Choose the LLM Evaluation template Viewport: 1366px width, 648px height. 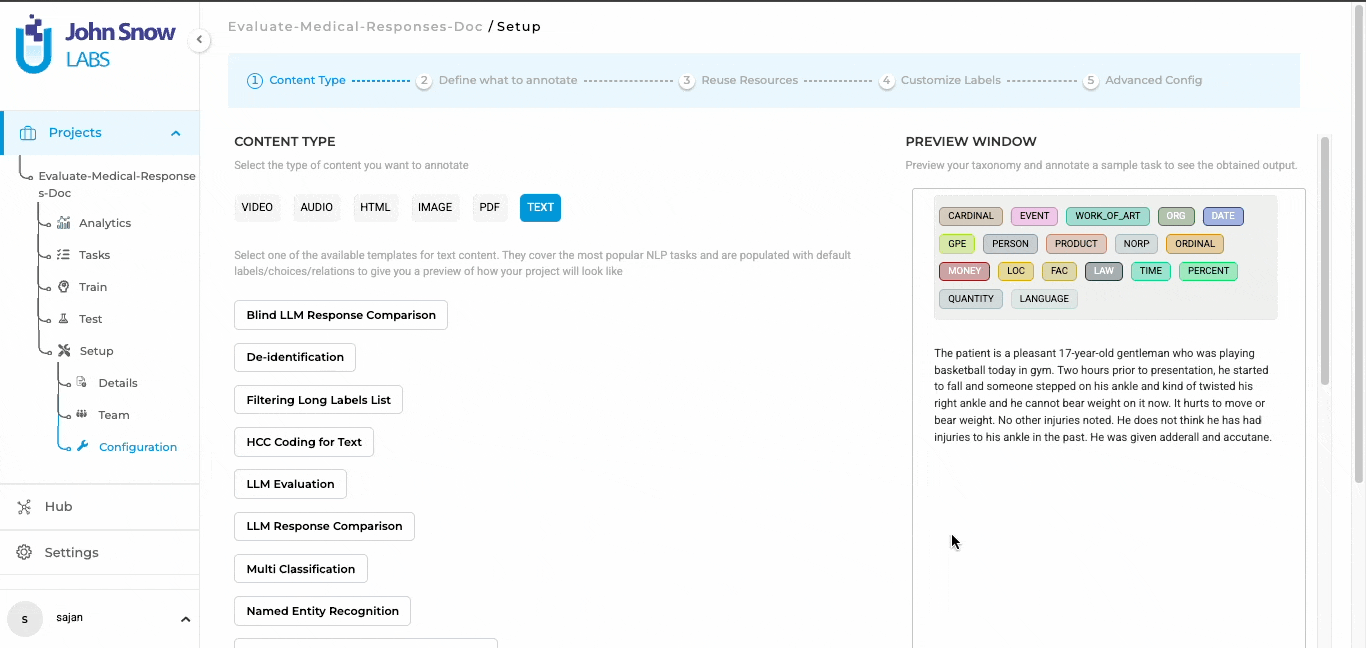(290, 484)
